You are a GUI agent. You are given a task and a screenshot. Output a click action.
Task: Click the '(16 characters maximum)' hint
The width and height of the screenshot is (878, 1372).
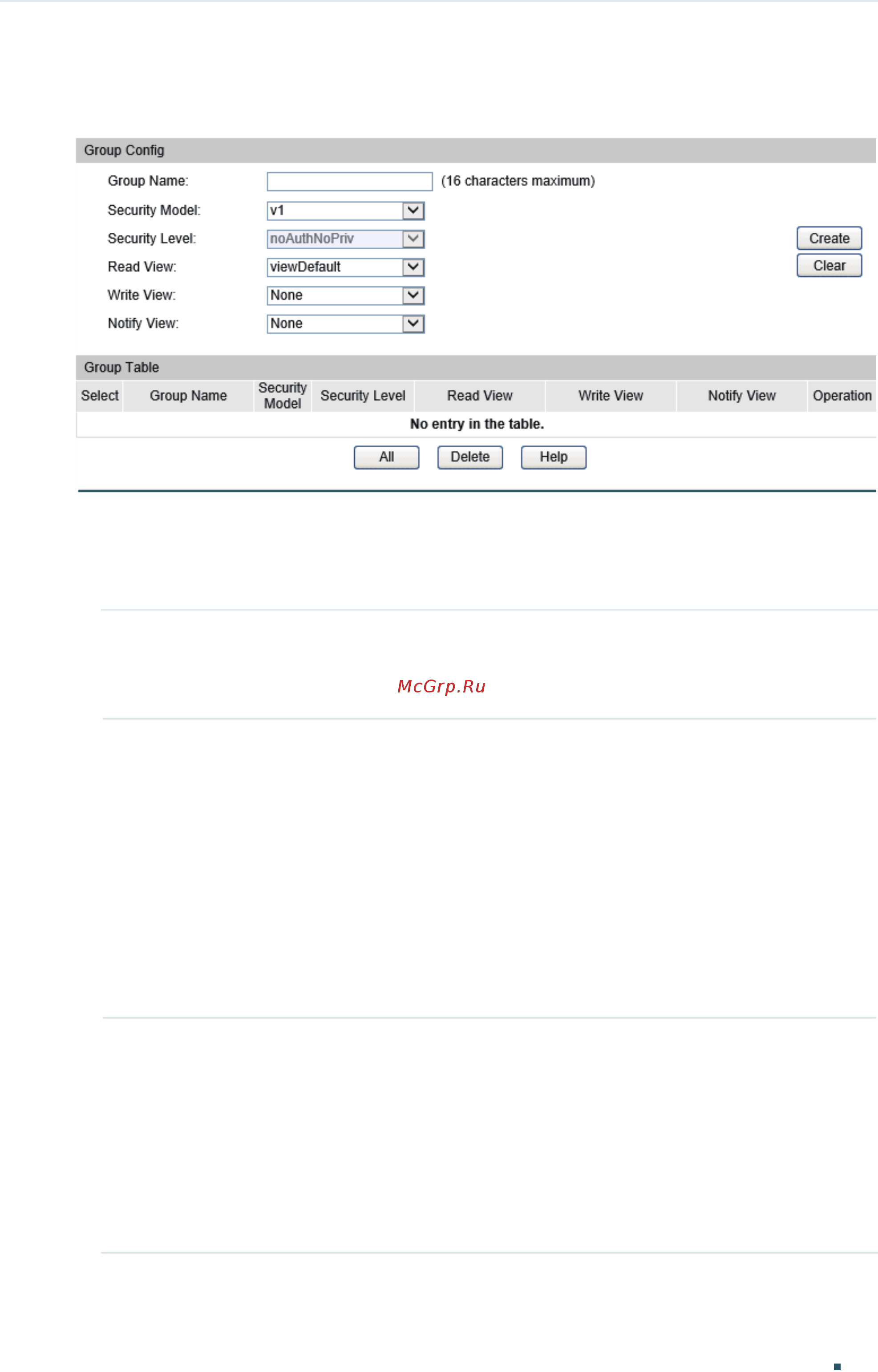coord(518,181)
